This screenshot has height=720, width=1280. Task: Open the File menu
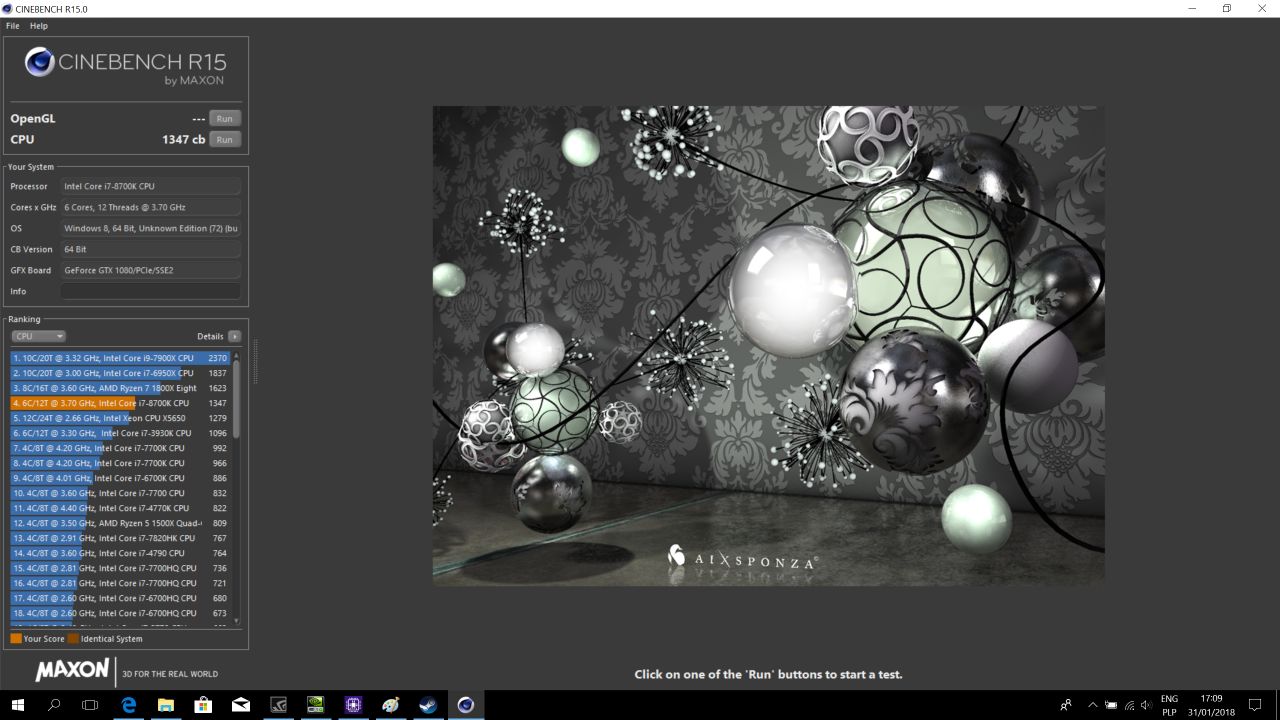(x=13, y=26)
